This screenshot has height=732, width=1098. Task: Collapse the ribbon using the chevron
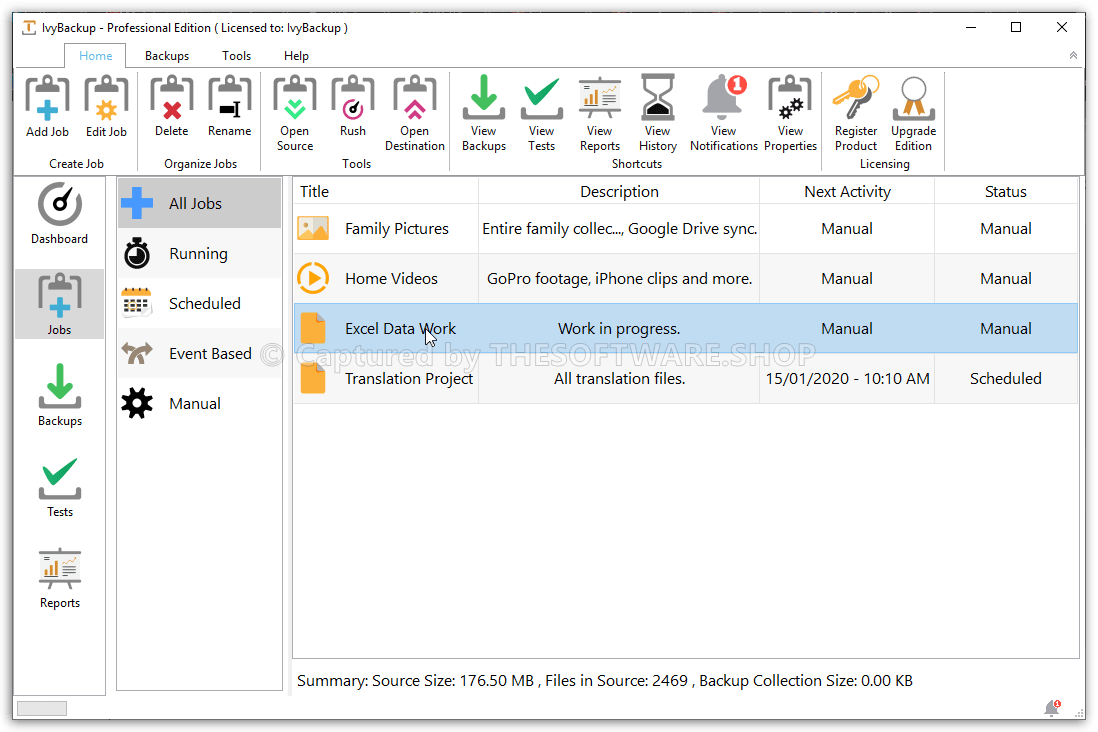(1073, 56)
